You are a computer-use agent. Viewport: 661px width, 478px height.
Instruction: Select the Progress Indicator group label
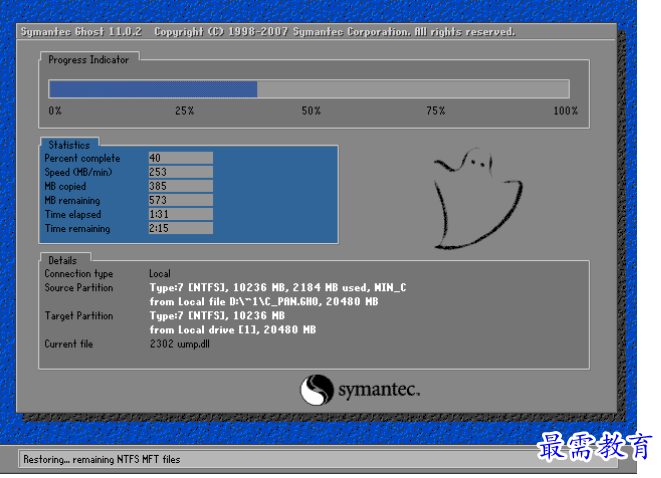point(89,60)
